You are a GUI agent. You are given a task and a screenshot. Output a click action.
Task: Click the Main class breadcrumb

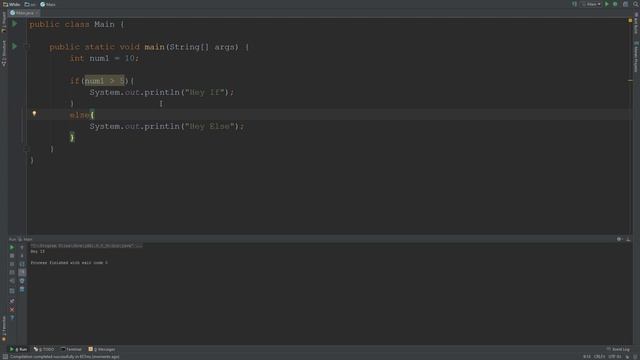coord(48,4)
